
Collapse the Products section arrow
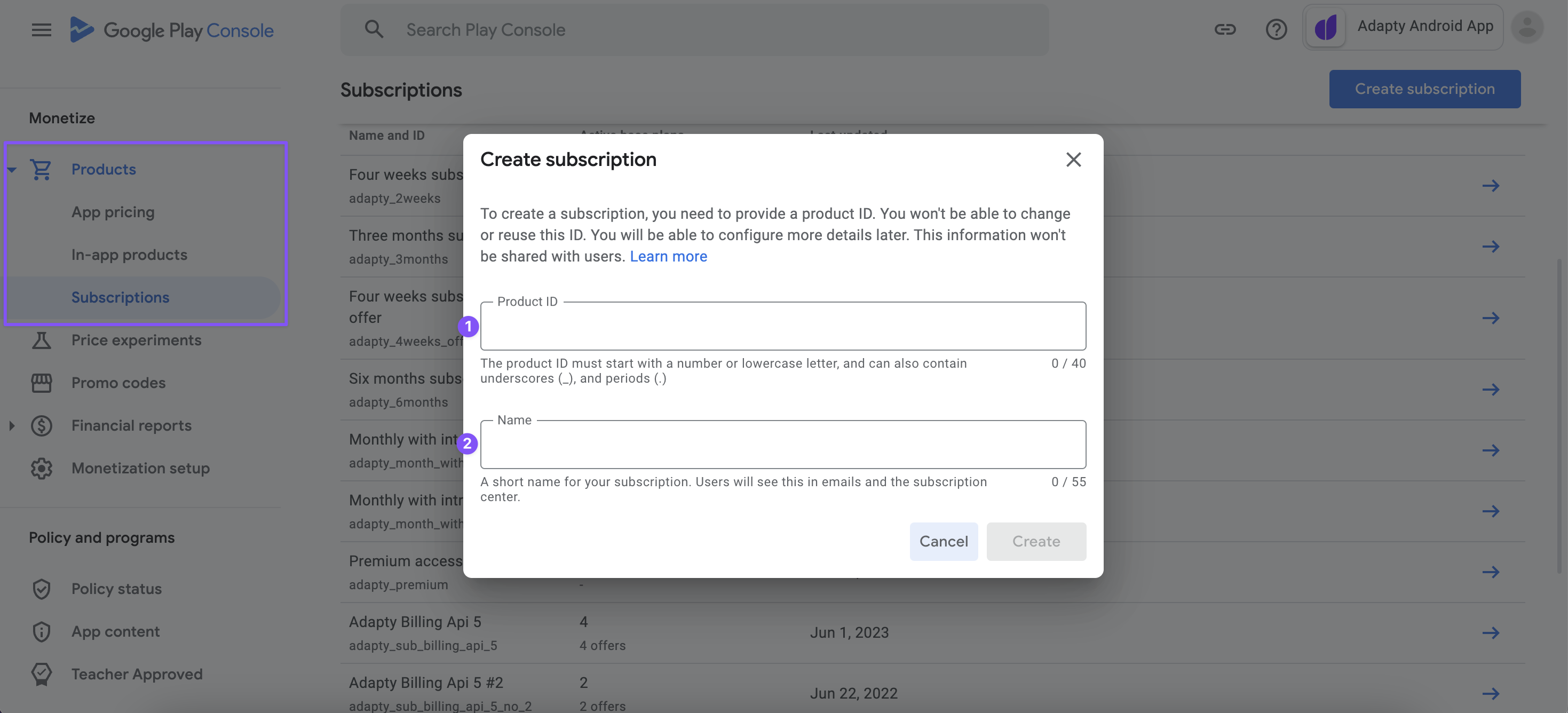12,169
